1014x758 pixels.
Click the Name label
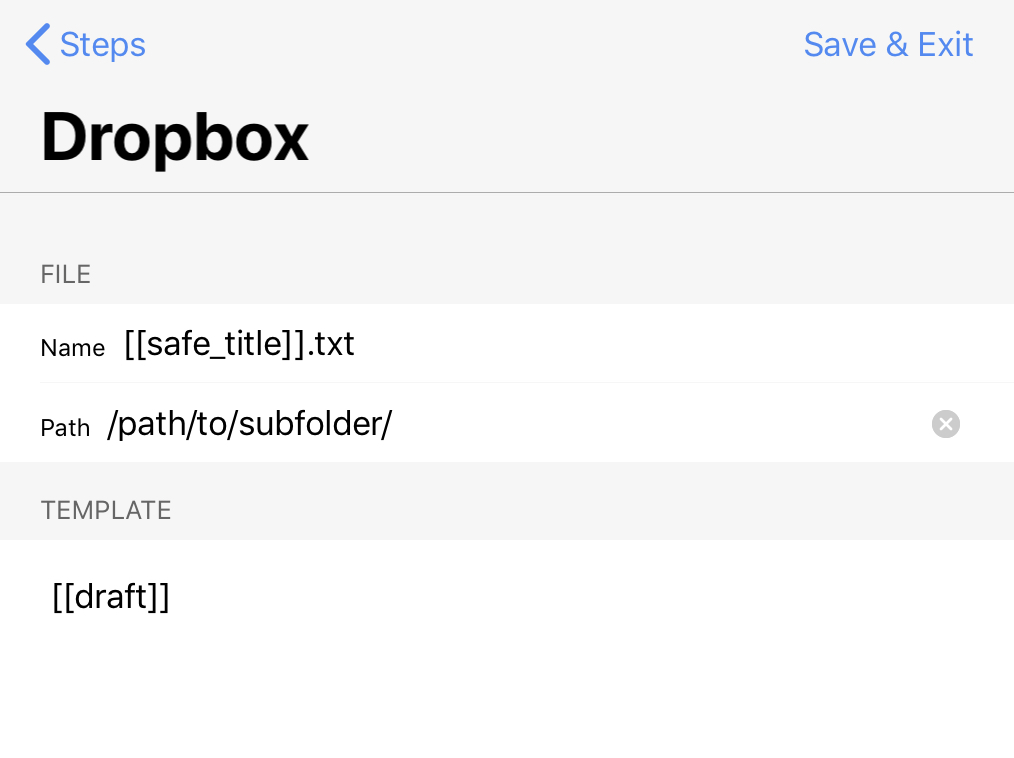pos(72,348)
